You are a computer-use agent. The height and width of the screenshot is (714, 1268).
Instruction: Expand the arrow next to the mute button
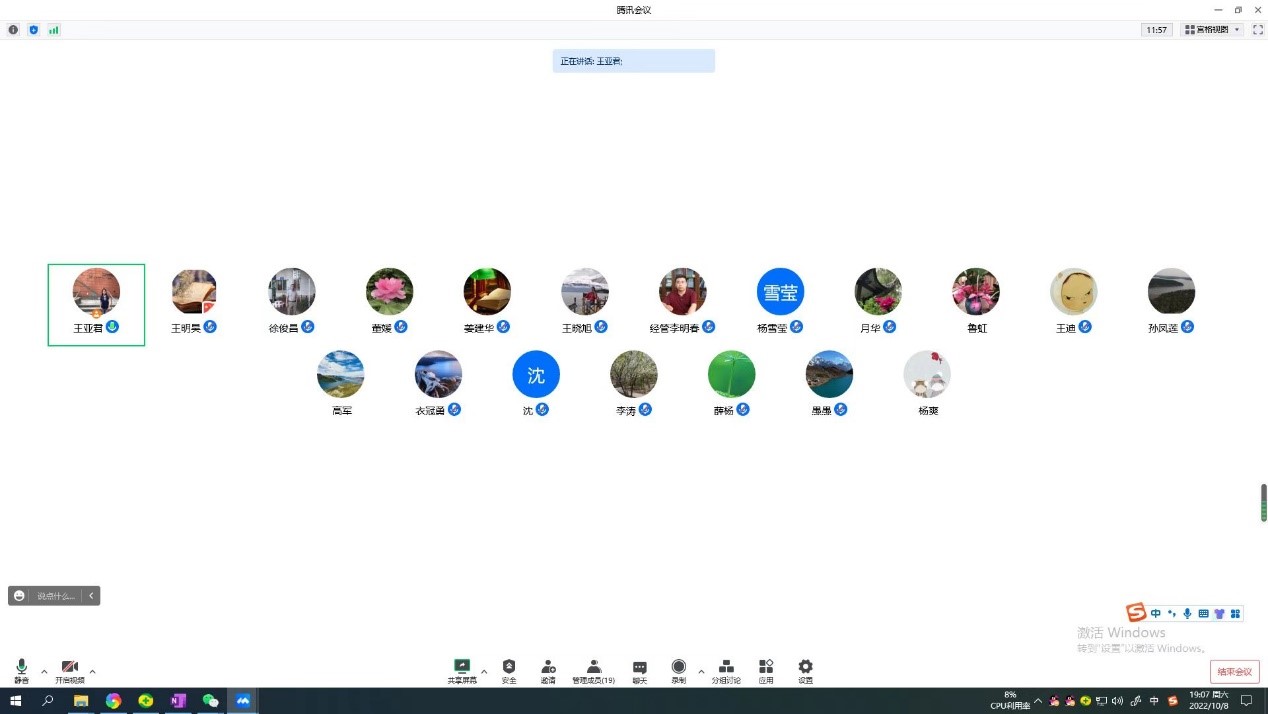(x=44, y=671)
